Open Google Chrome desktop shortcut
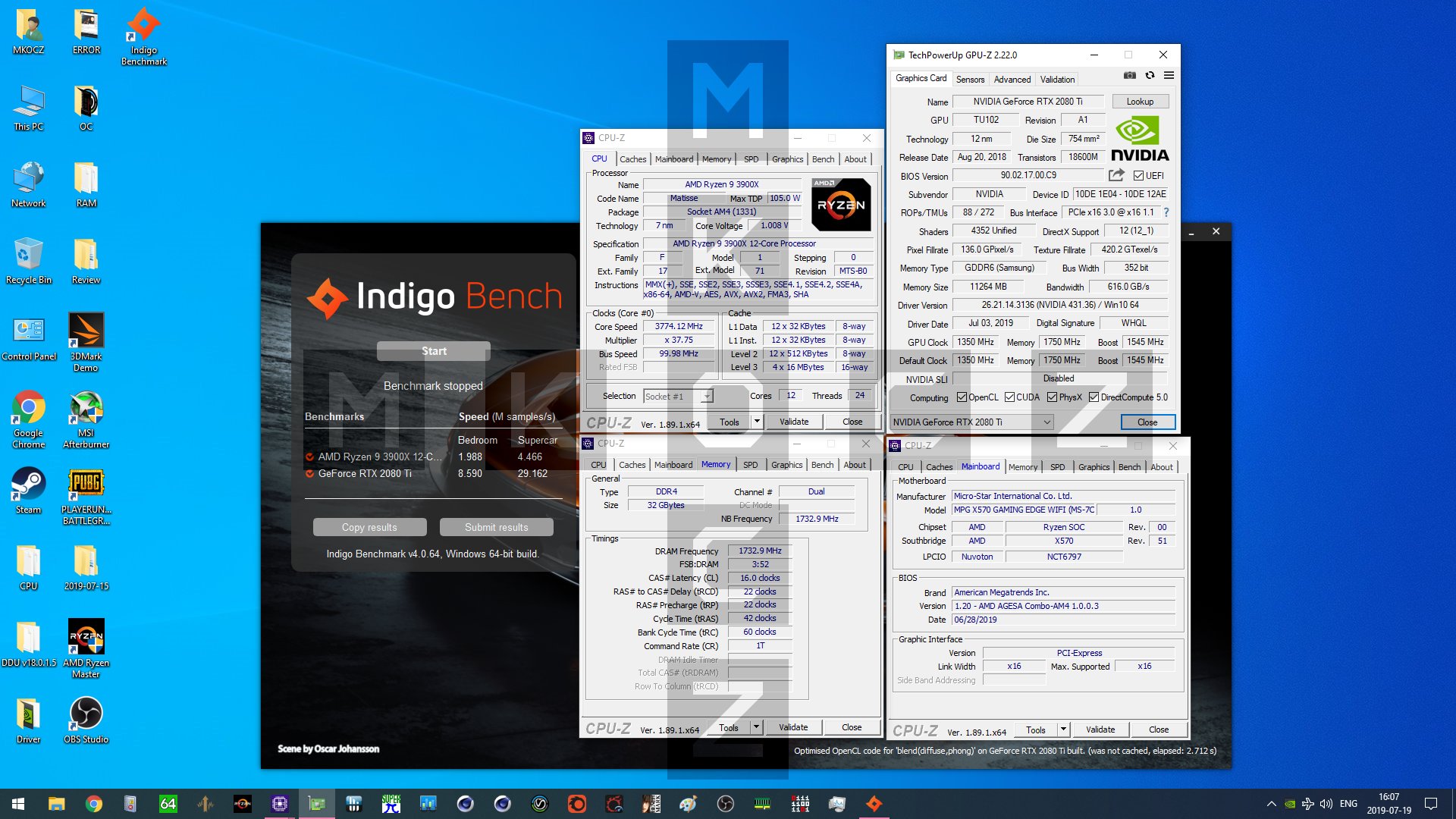The image size is (1456, 819). 29,419
